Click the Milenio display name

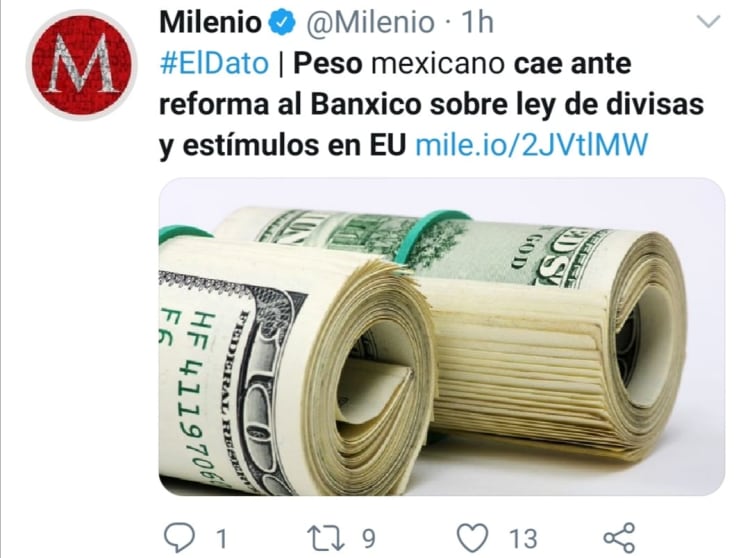(x=211, y=22)
